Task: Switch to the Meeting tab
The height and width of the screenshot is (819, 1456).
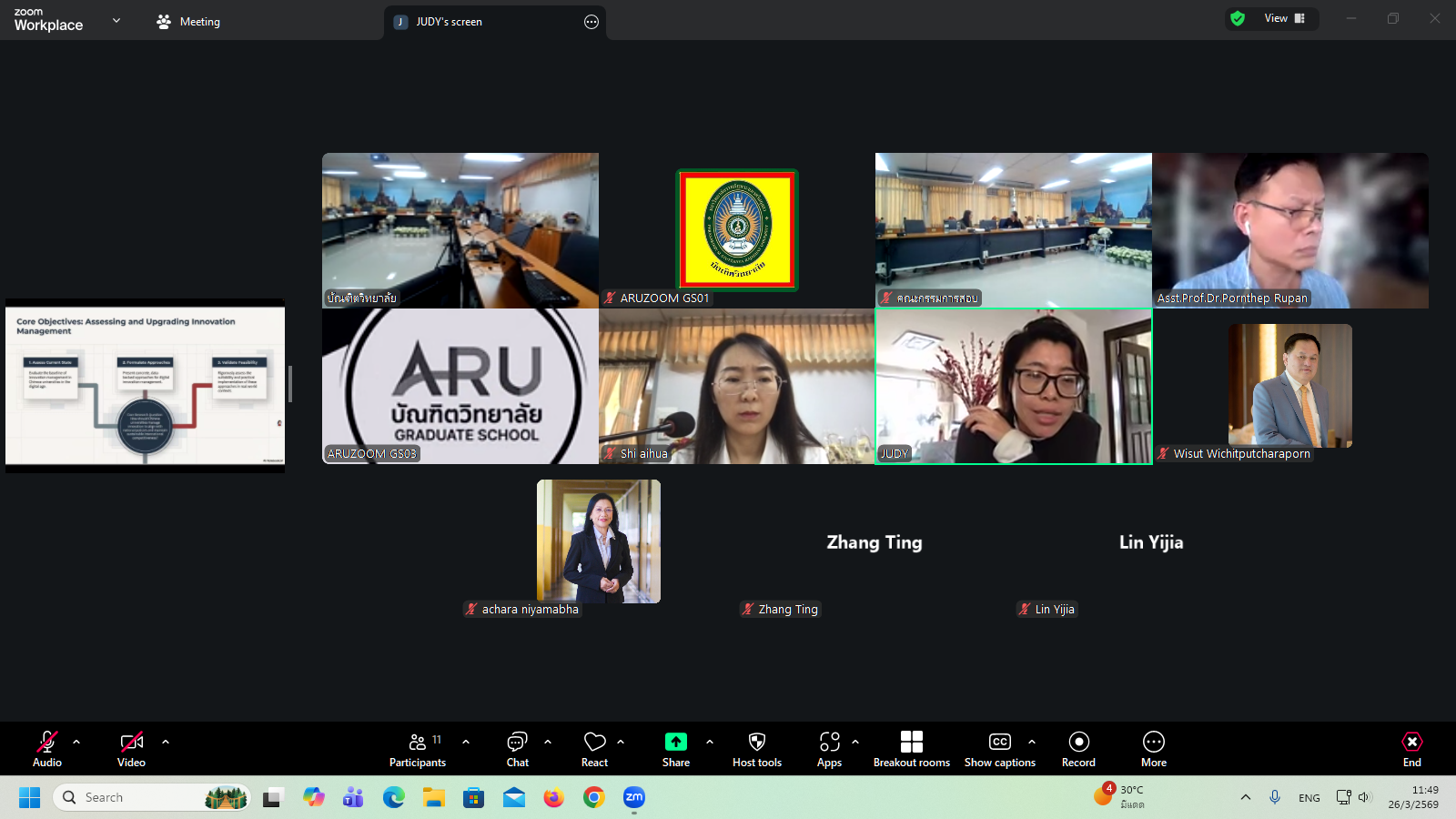Action: (x=188, y=22)
